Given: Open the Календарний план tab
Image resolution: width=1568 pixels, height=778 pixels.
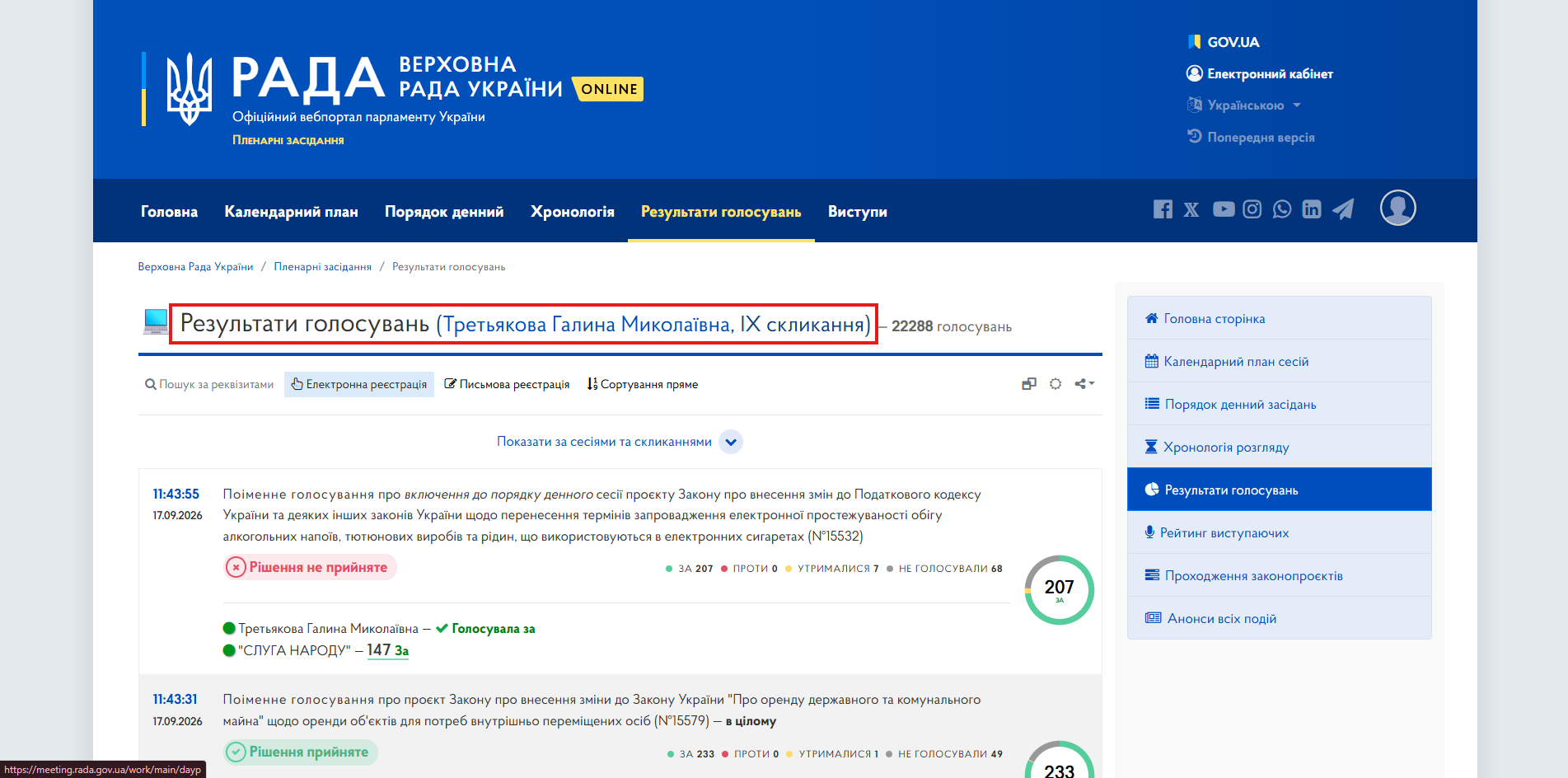Looking at the screenshot, I should point(291,212).
